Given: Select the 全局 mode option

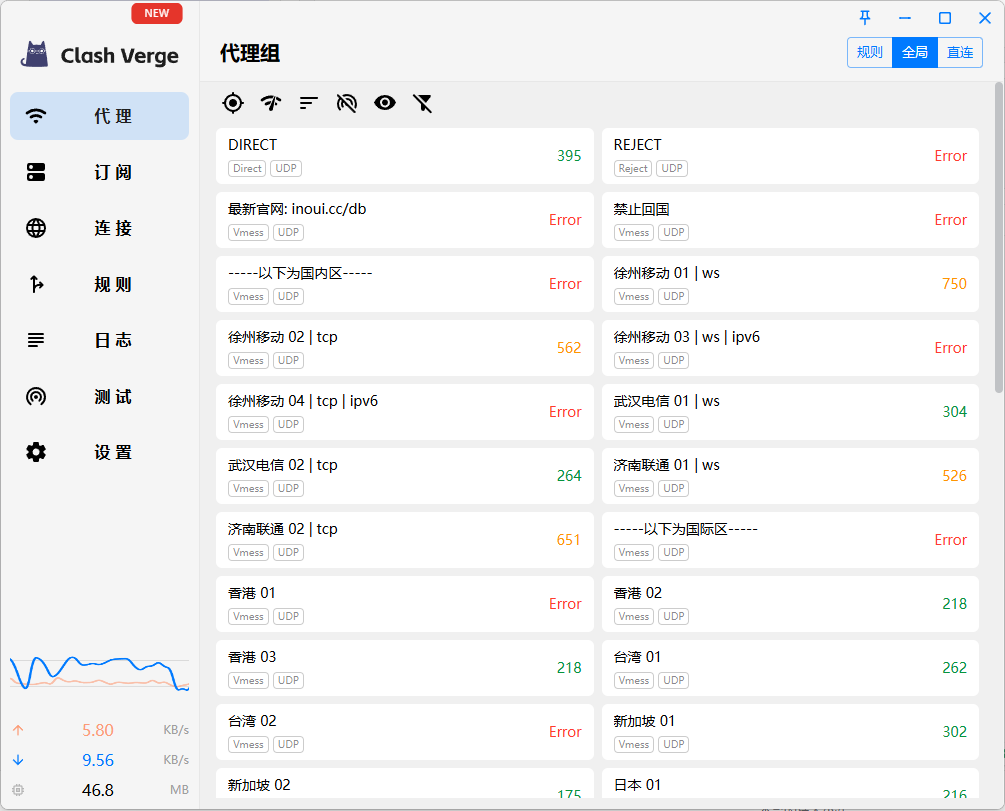Looking at the screenshot, I should click(x=914, y=51).
